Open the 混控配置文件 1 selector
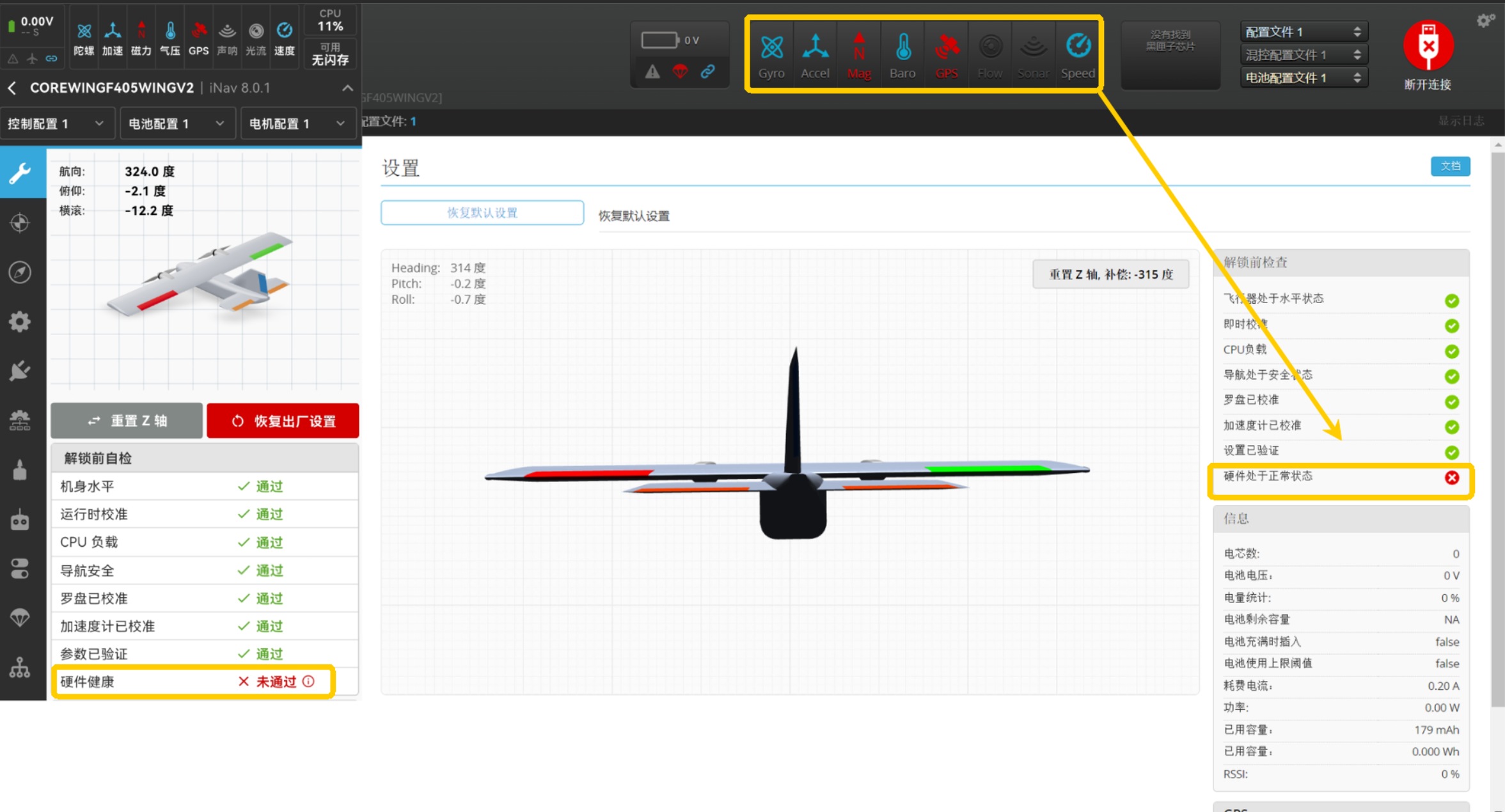 (x=1304, y=55)
